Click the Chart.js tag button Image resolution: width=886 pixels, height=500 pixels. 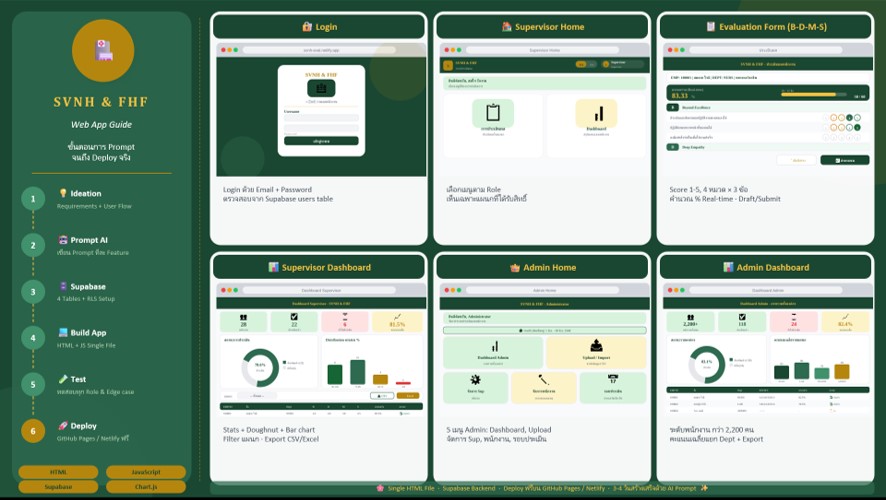click(146, 486)
